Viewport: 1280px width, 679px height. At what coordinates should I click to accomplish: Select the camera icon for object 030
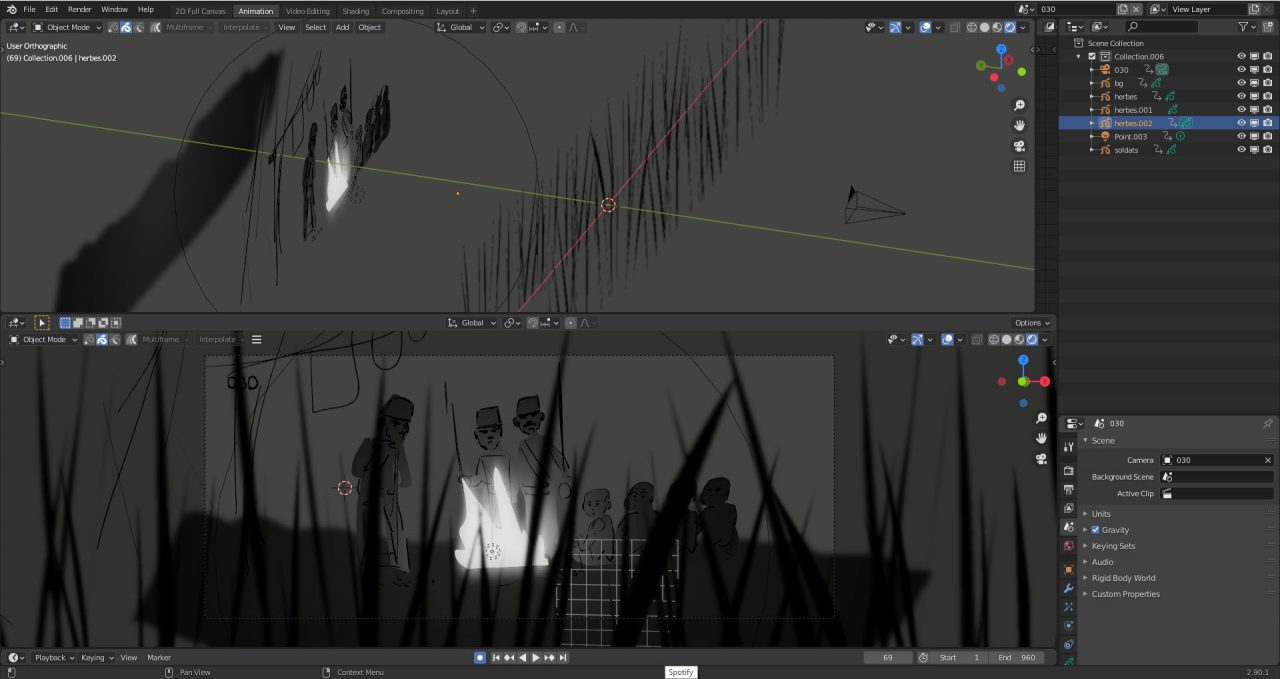(x=1105, y=70)
